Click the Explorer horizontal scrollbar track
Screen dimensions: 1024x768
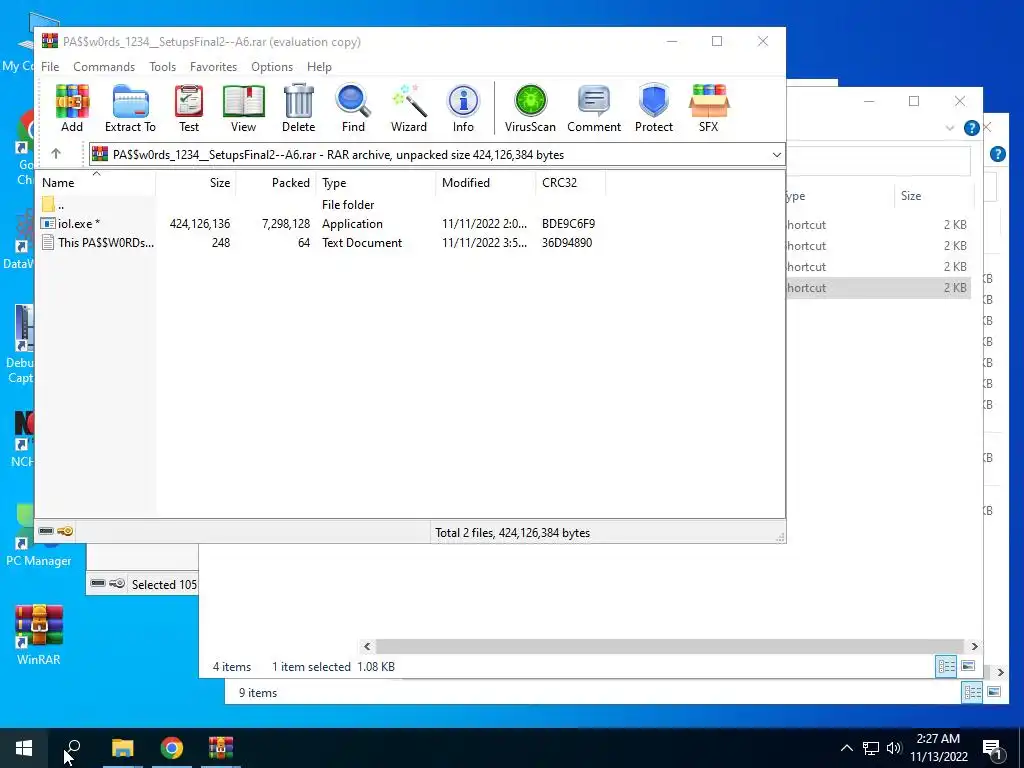(670, 646)
